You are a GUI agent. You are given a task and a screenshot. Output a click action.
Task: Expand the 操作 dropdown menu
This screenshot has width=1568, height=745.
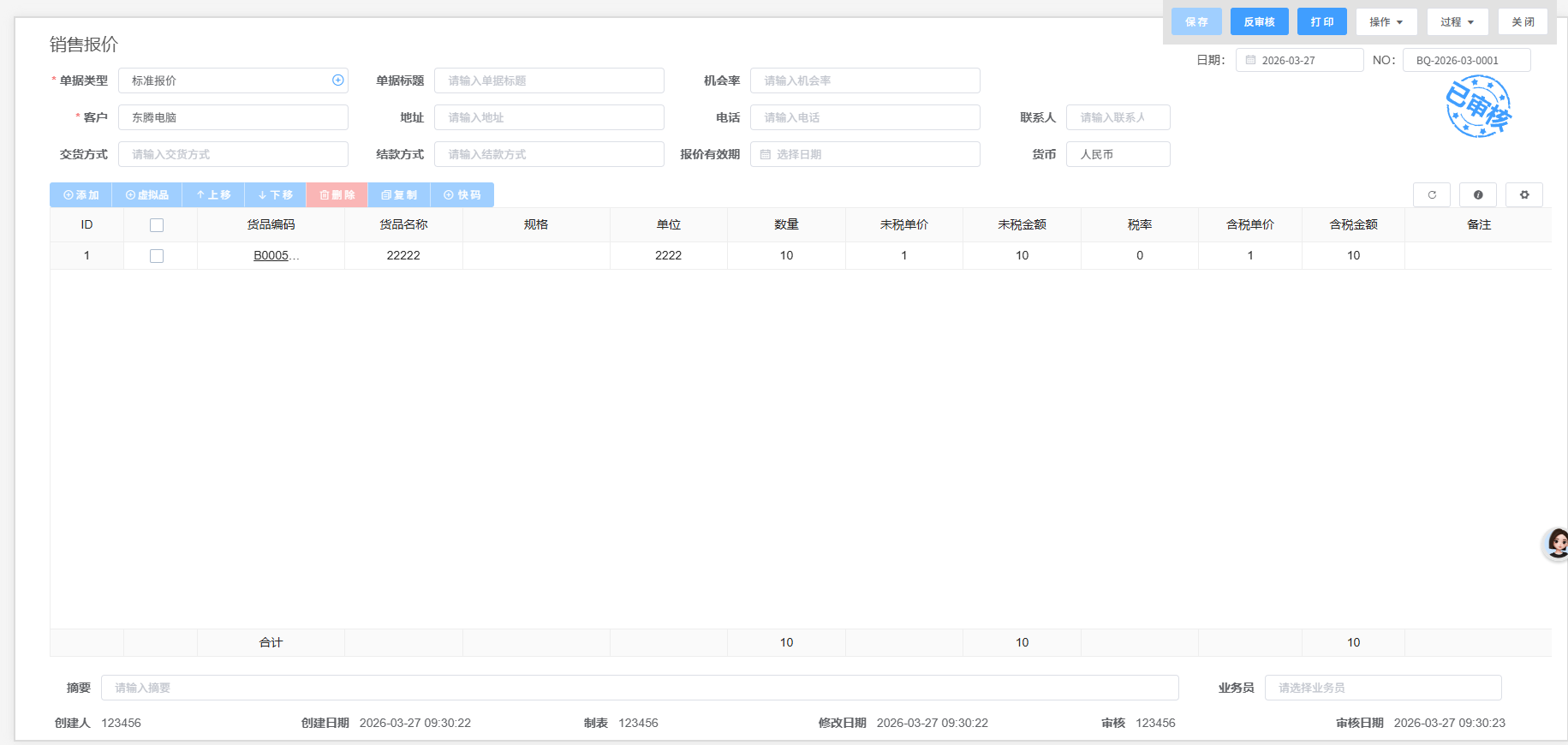click(1386, 22)
